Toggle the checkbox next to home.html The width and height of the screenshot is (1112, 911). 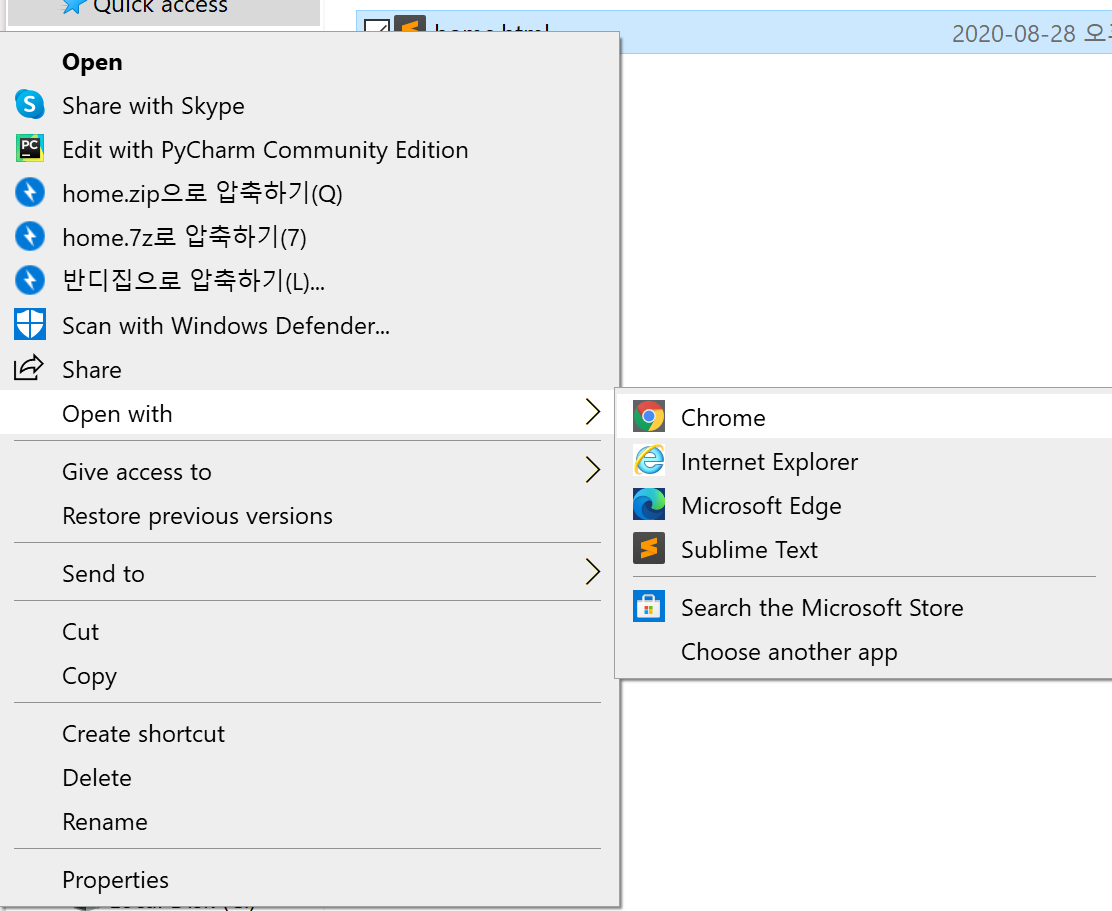377,27
